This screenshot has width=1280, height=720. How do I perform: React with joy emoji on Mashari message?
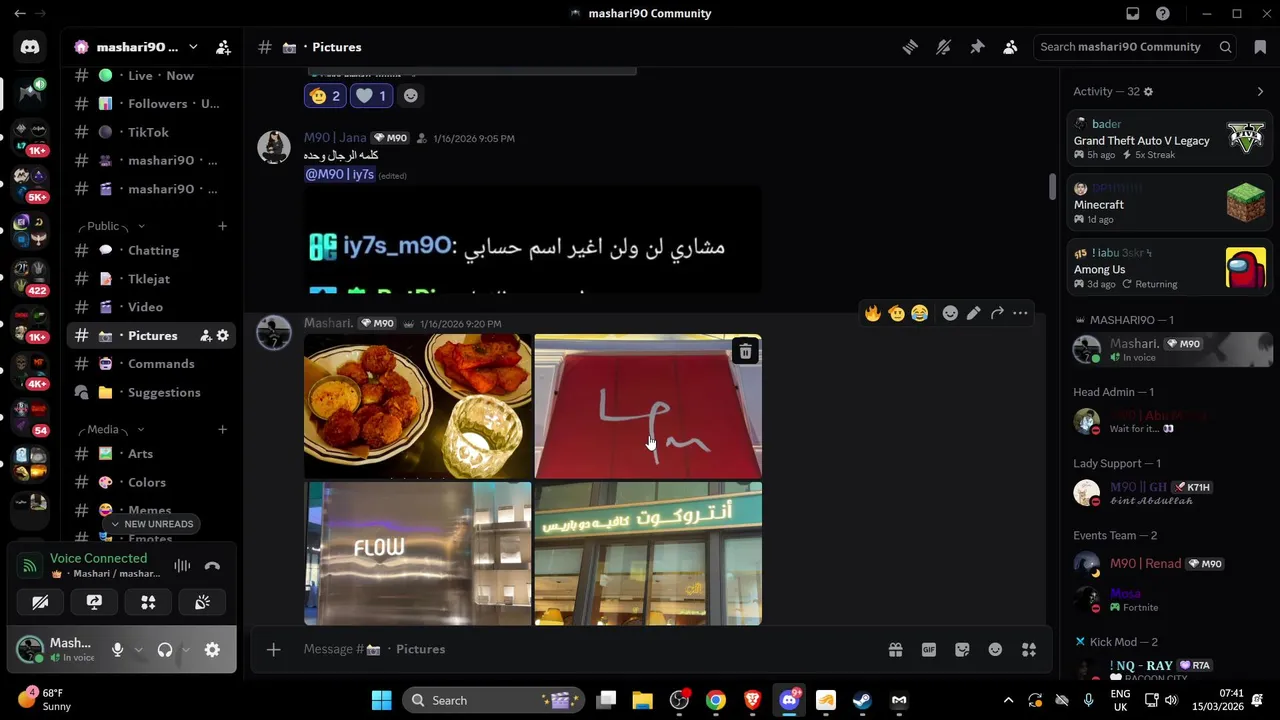[920, 313]
